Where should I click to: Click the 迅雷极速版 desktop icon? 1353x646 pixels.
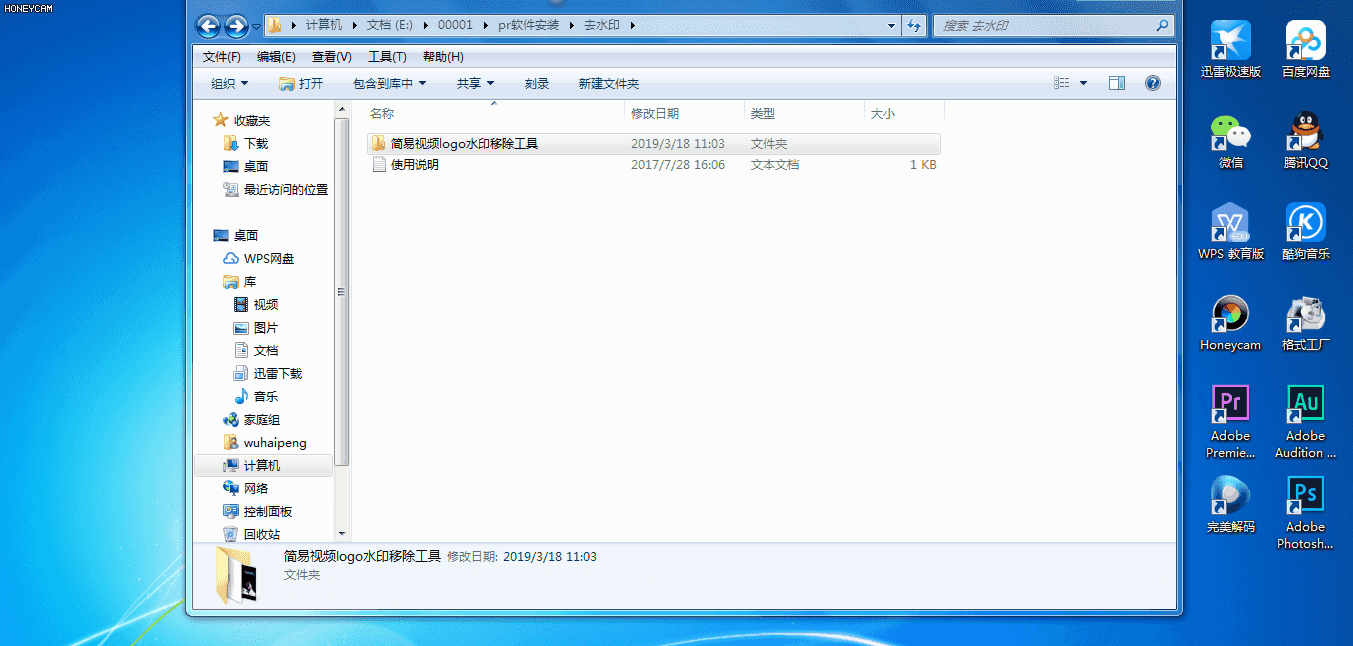1231,49
